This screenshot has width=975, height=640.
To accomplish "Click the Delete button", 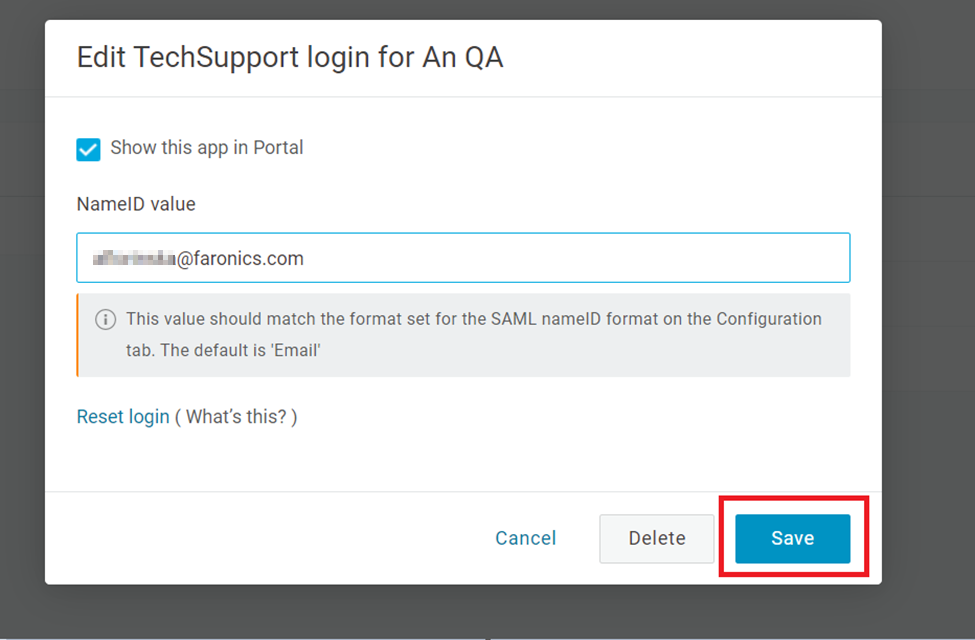I will pyautogui.click(x=656, y=538).
